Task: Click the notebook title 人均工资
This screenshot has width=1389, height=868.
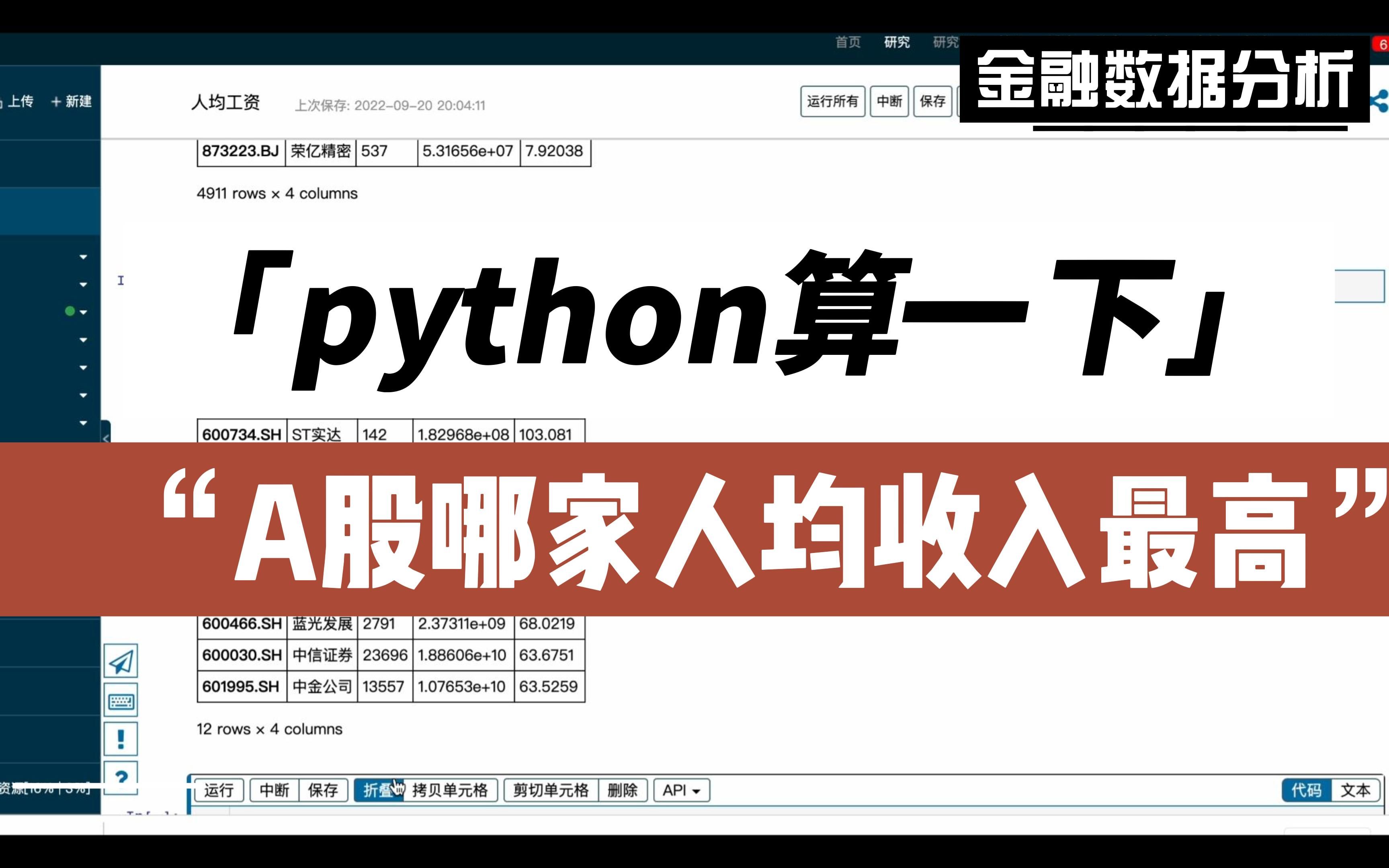Action: [x=225, y=102]
